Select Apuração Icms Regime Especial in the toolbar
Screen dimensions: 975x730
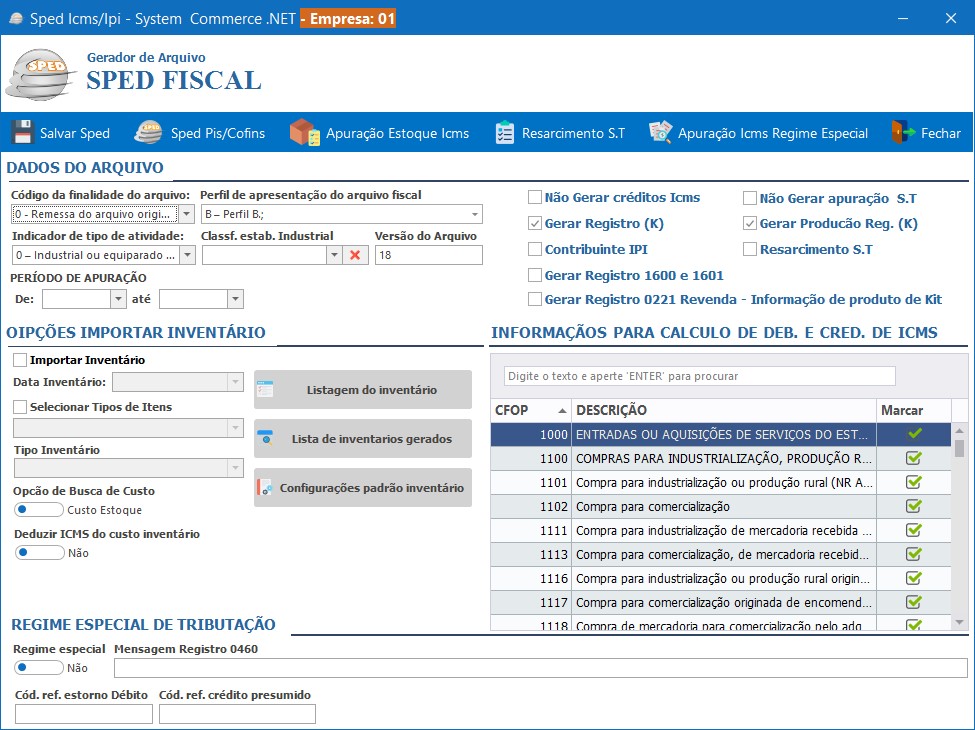coord(660,131)
